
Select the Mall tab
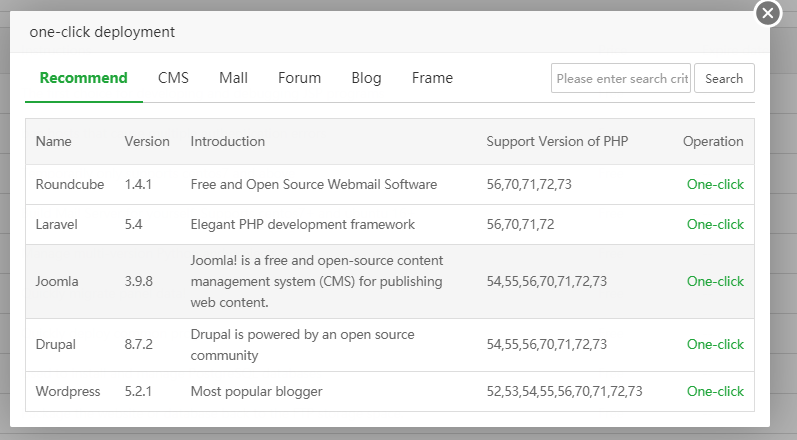coord(233,78)
